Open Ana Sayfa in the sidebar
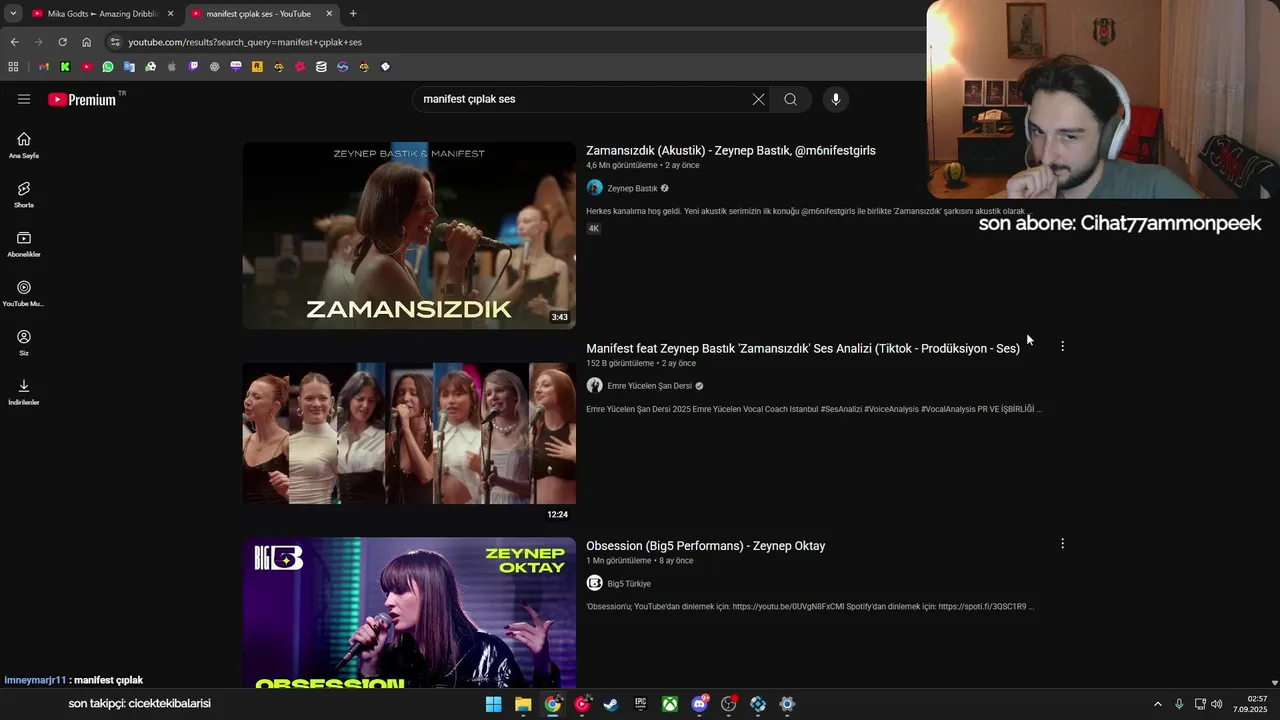 24,145
